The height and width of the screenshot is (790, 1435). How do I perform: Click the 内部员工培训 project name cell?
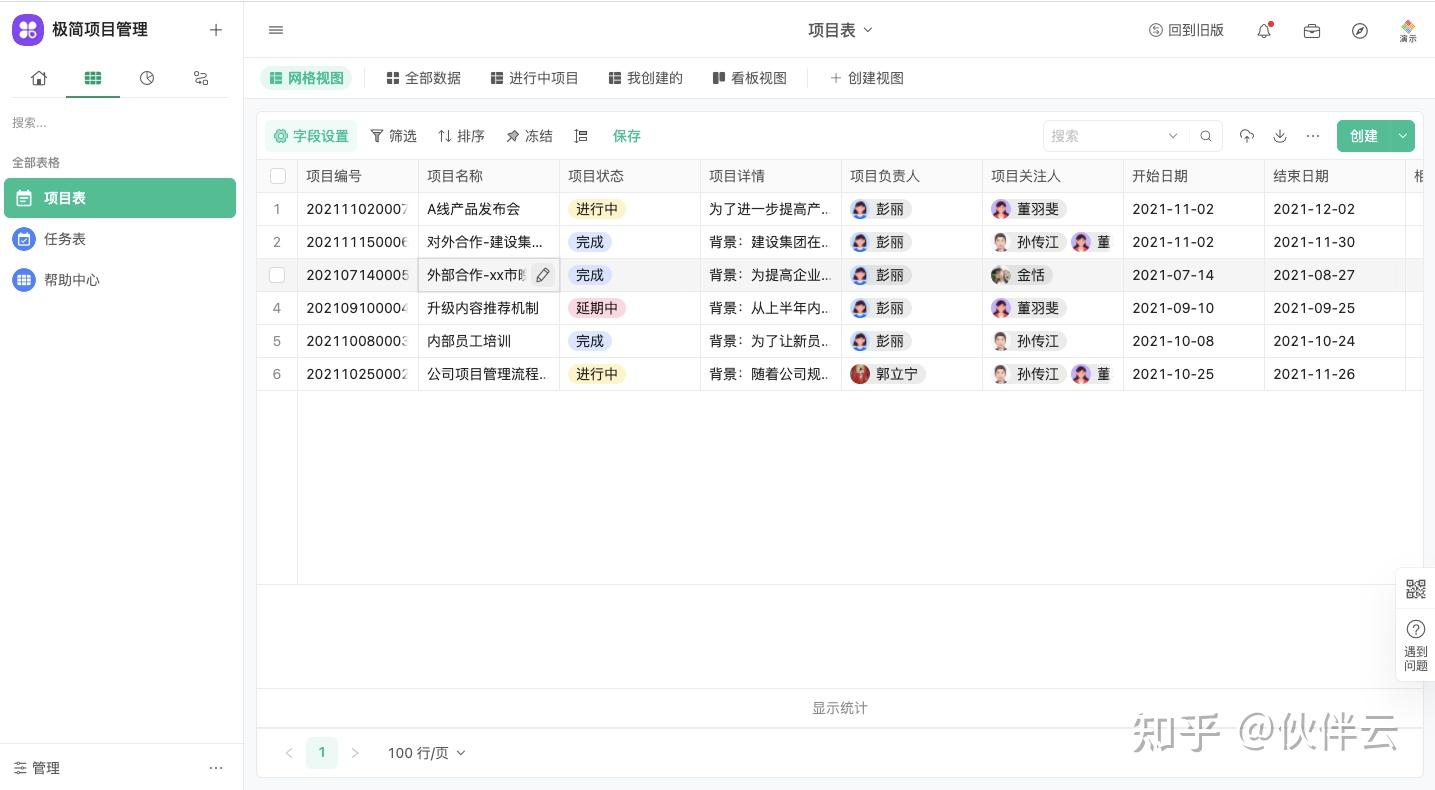click(489, 341)
